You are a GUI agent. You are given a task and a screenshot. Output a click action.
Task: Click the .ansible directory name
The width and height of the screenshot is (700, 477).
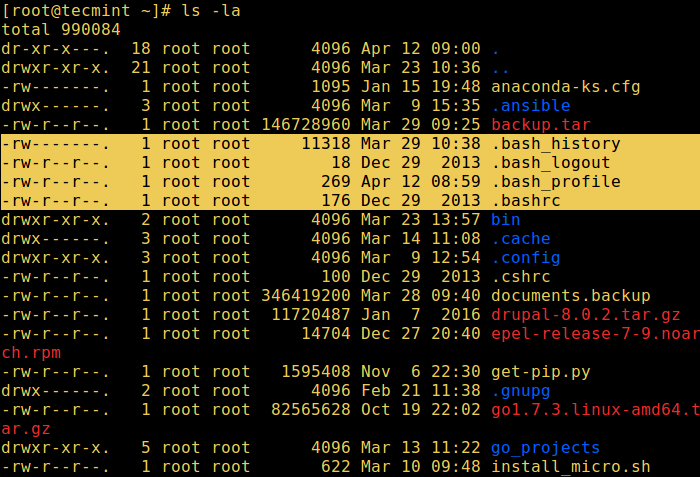(x=531, y=106)
